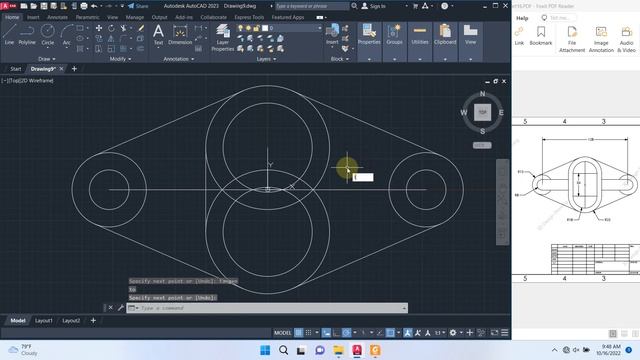The image size is (640, 360).
Task: Click the Save icon in quick access toolbar
Action: pos(44,6)
